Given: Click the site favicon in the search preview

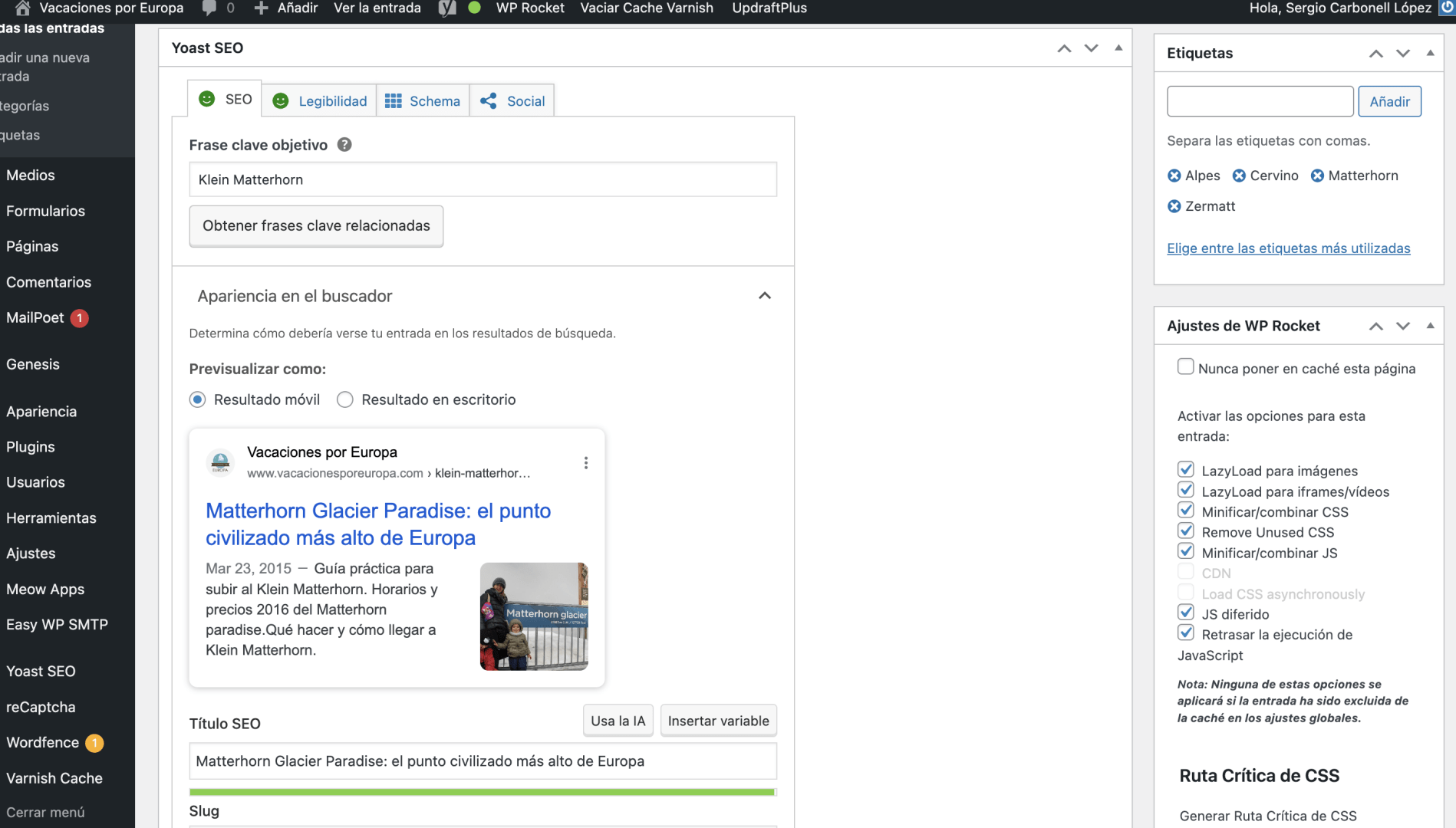Looking at the screenshot, I should click(220, 462).
